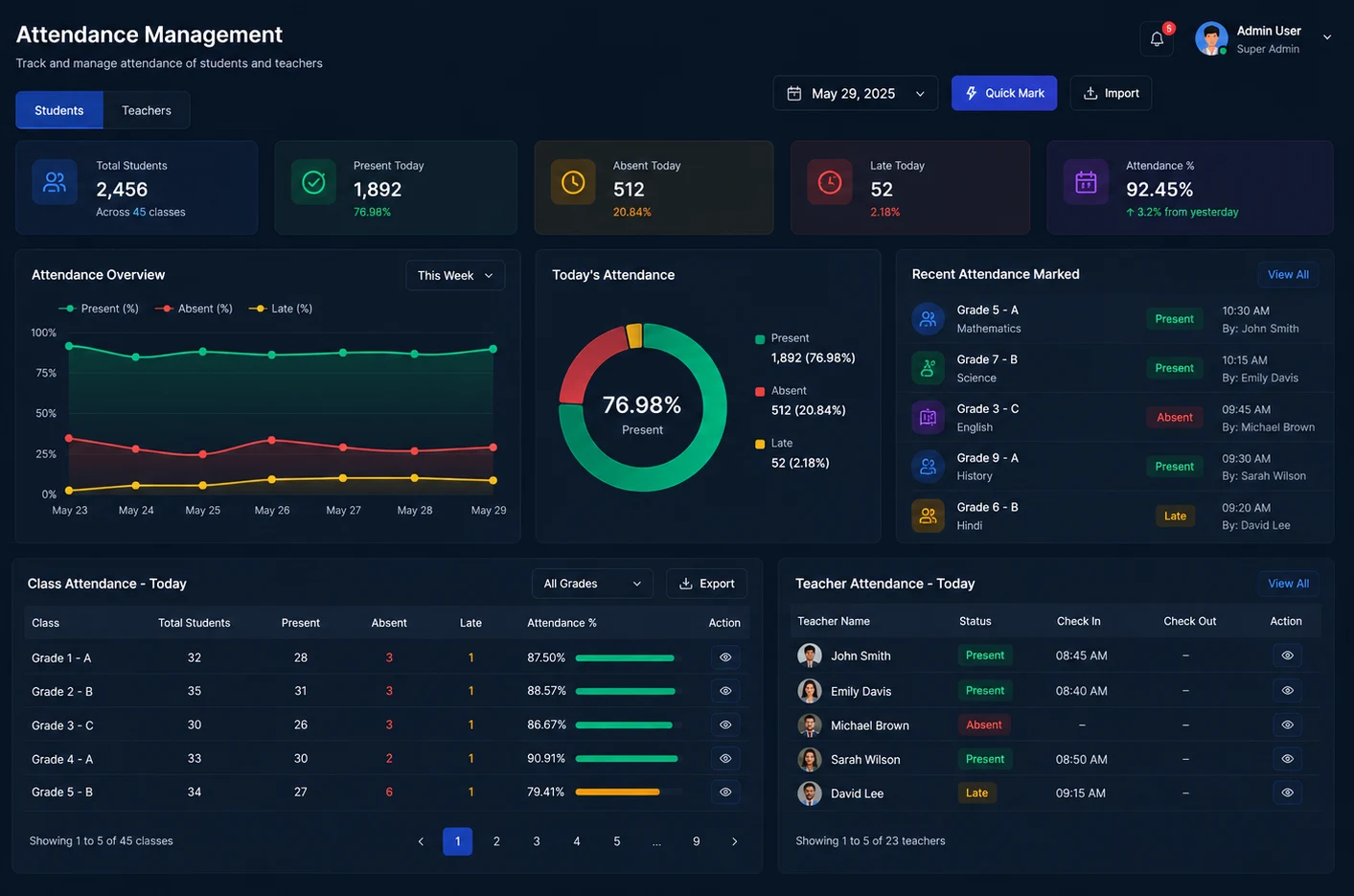Switch to the Students tab
Viewport: 1354px width, 896px height.
(x=59, y=110)
